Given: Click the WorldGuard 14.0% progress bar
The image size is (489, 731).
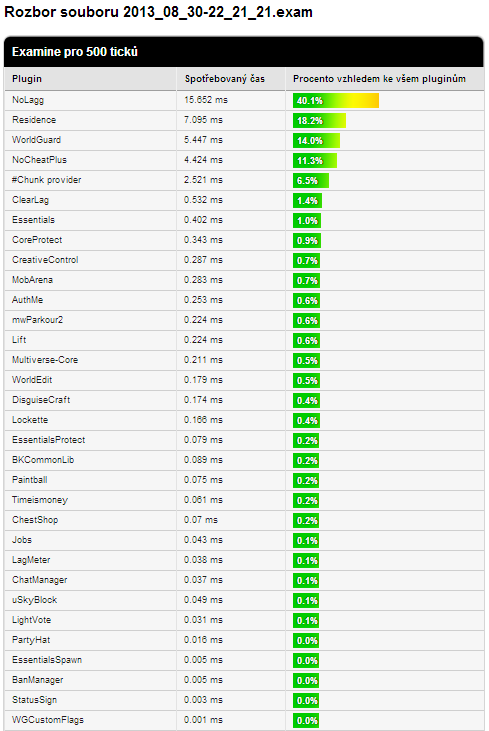Looking at the screenshot, I should [317, 141].
